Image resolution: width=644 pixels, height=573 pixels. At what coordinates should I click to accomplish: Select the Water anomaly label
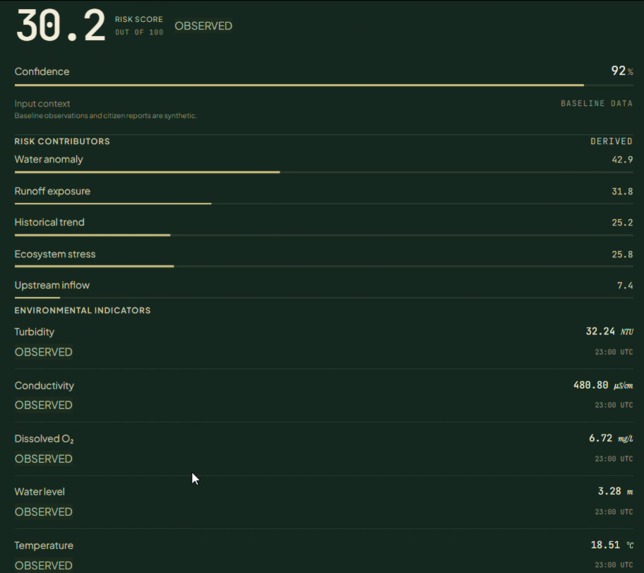[48, 159]
